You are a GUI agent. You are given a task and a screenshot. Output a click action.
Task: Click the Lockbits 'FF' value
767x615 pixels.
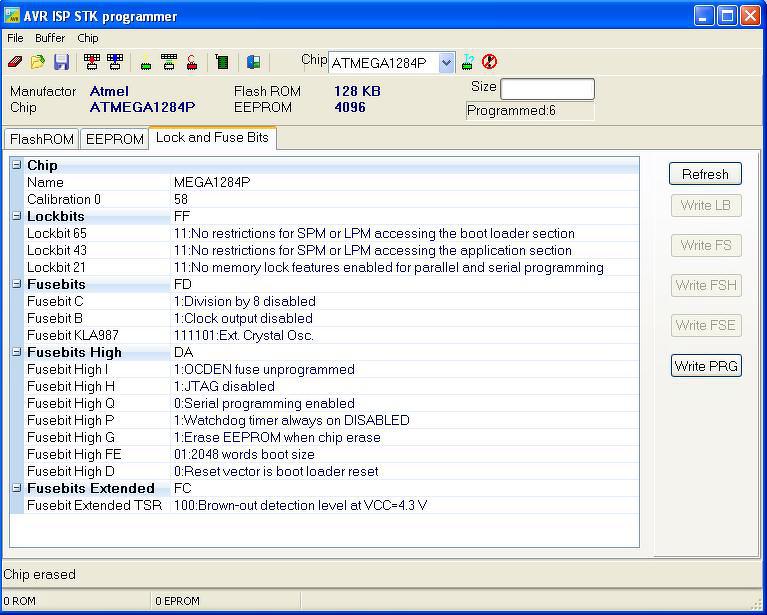(x=181, y=216)
